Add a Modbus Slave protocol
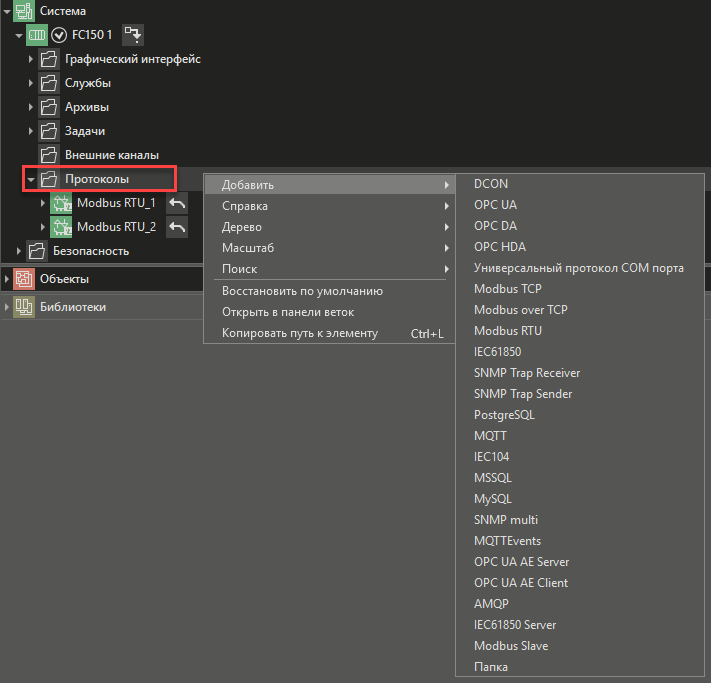The image size is (711, 683). pyautogui.click(x=580, y=646)
